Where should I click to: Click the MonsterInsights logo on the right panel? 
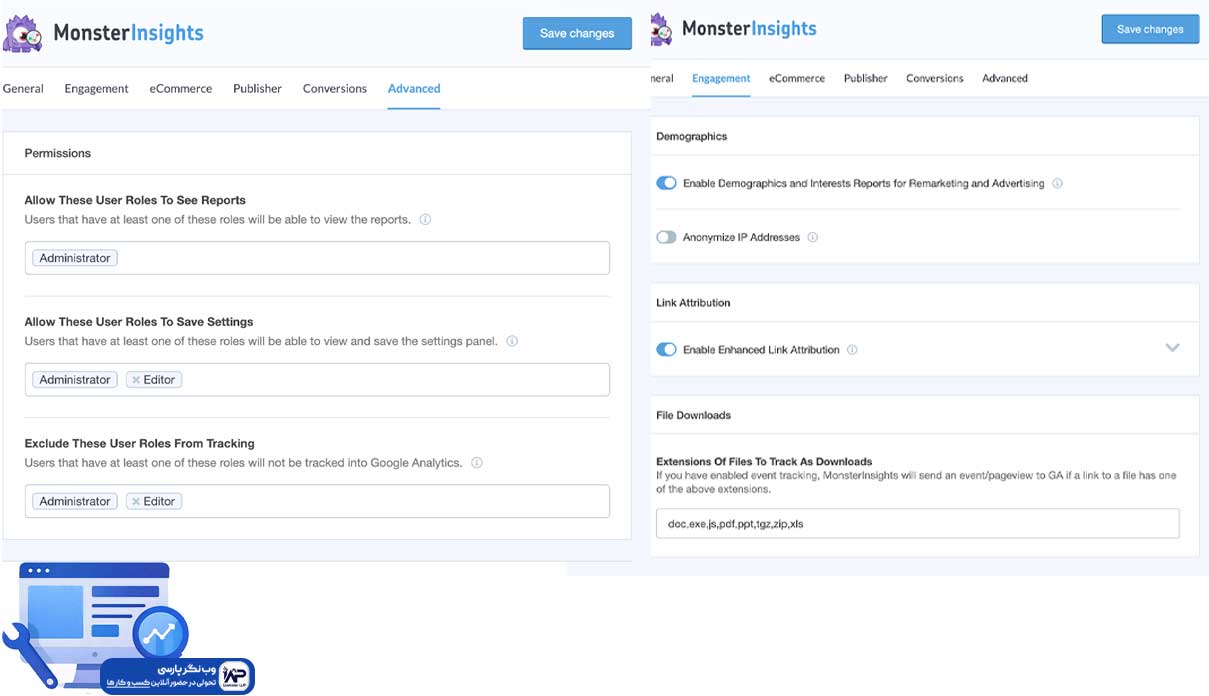coord(660,29)
